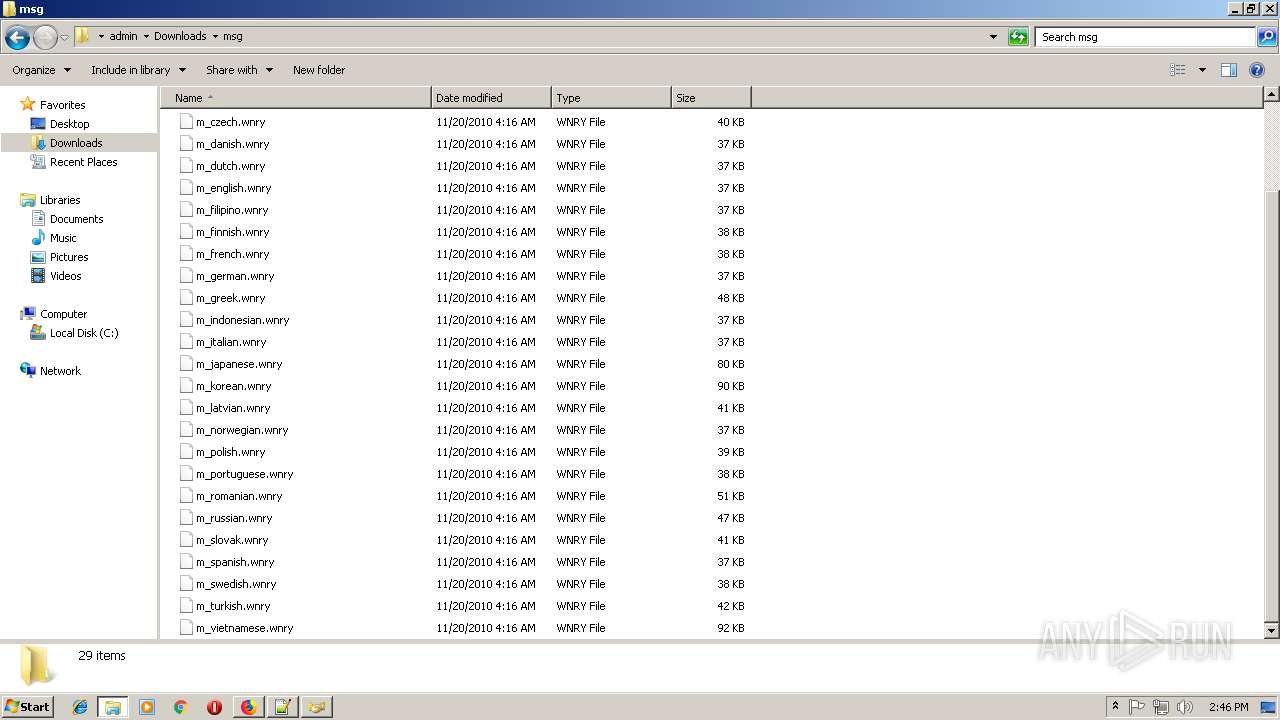This screenshot has height=720, width=1280.
Task: Click the New folder button
Action: (x=319, y=70)
